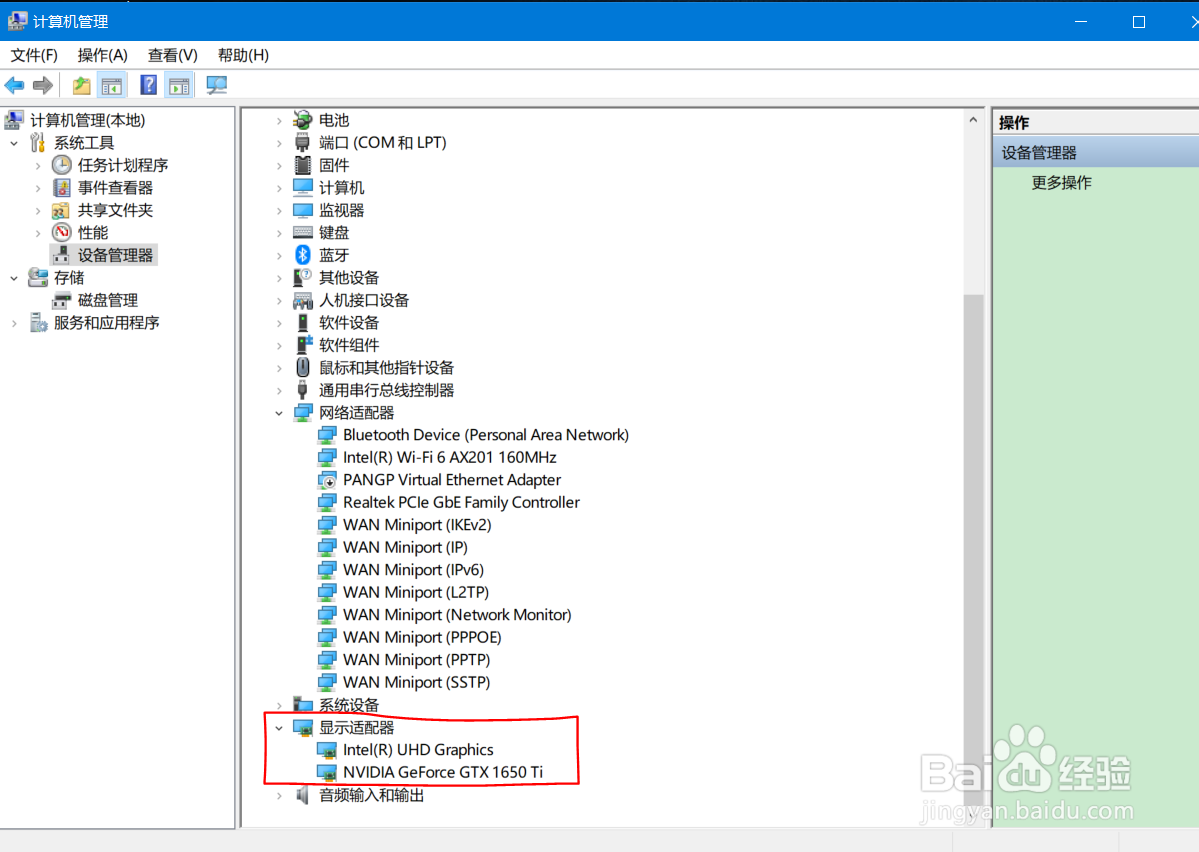Click the vertical scrollbar in device list

972,500
